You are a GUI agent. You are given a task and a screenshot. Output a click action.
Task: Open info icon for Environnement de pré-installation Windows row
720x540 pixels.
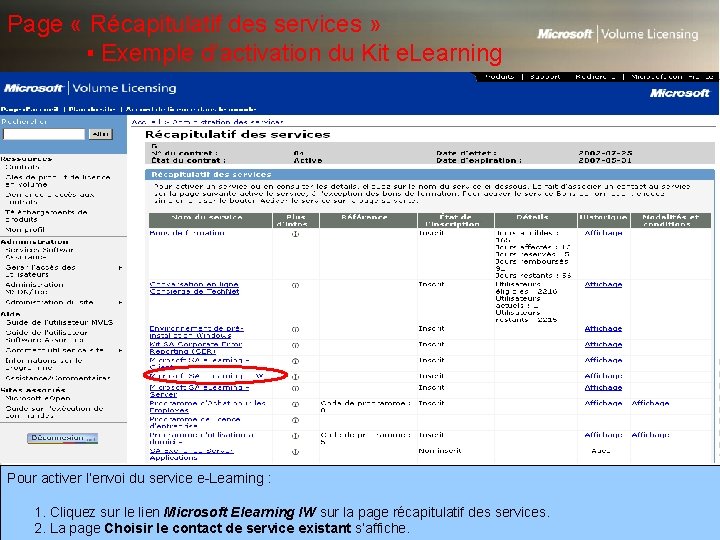click(295, 329)
